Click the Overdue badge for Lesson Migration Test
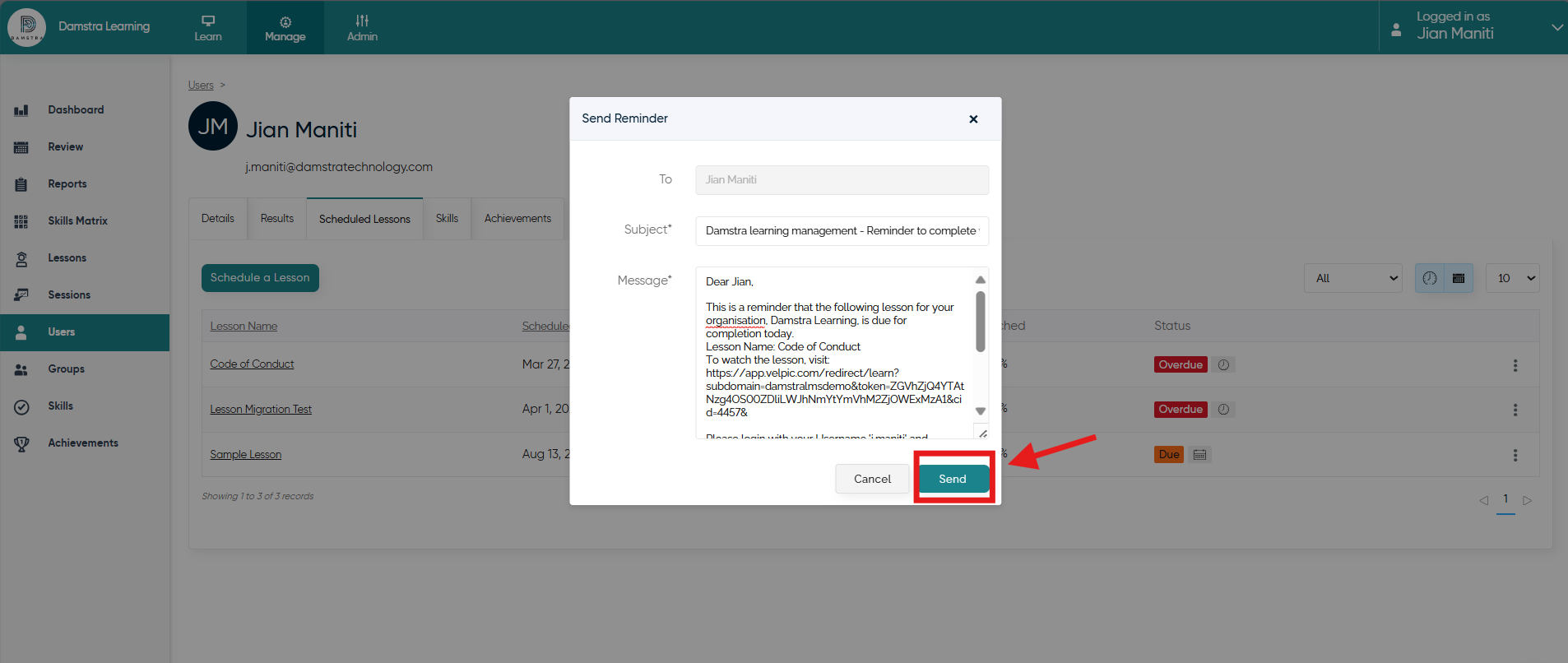 [1181, 410]
